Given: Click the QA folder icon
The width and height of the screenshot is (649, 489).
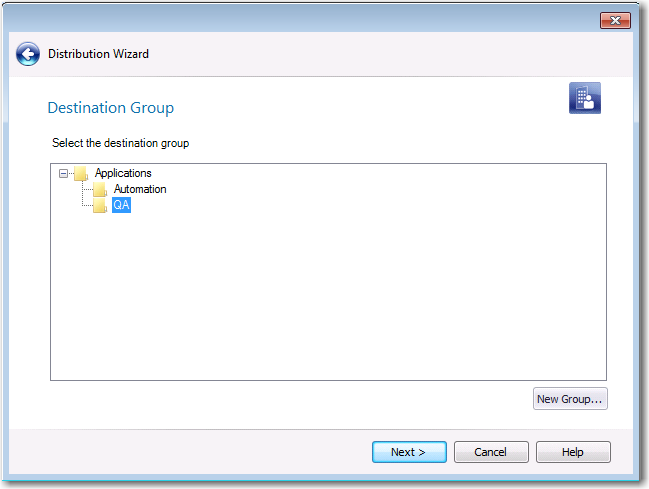Looking at the screenshot, I should (100, 206).
